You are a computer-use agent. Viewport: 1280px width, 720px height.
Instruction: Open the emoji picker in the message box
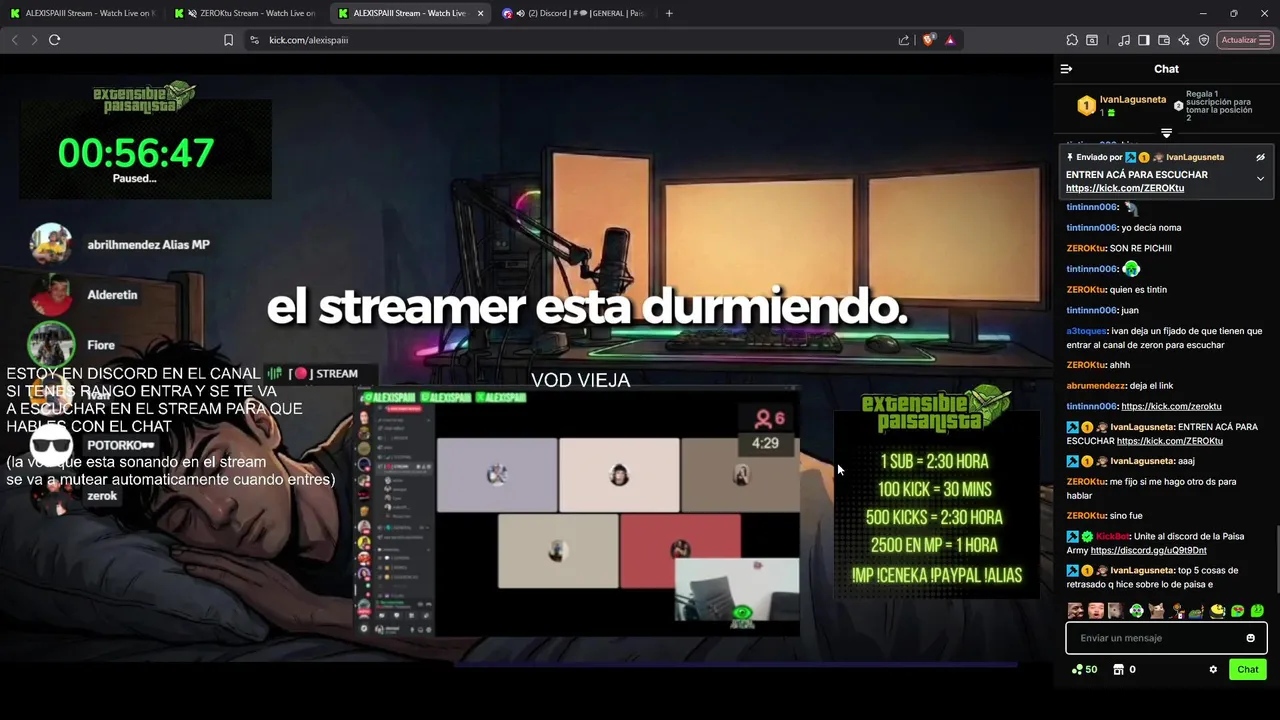1250,638
